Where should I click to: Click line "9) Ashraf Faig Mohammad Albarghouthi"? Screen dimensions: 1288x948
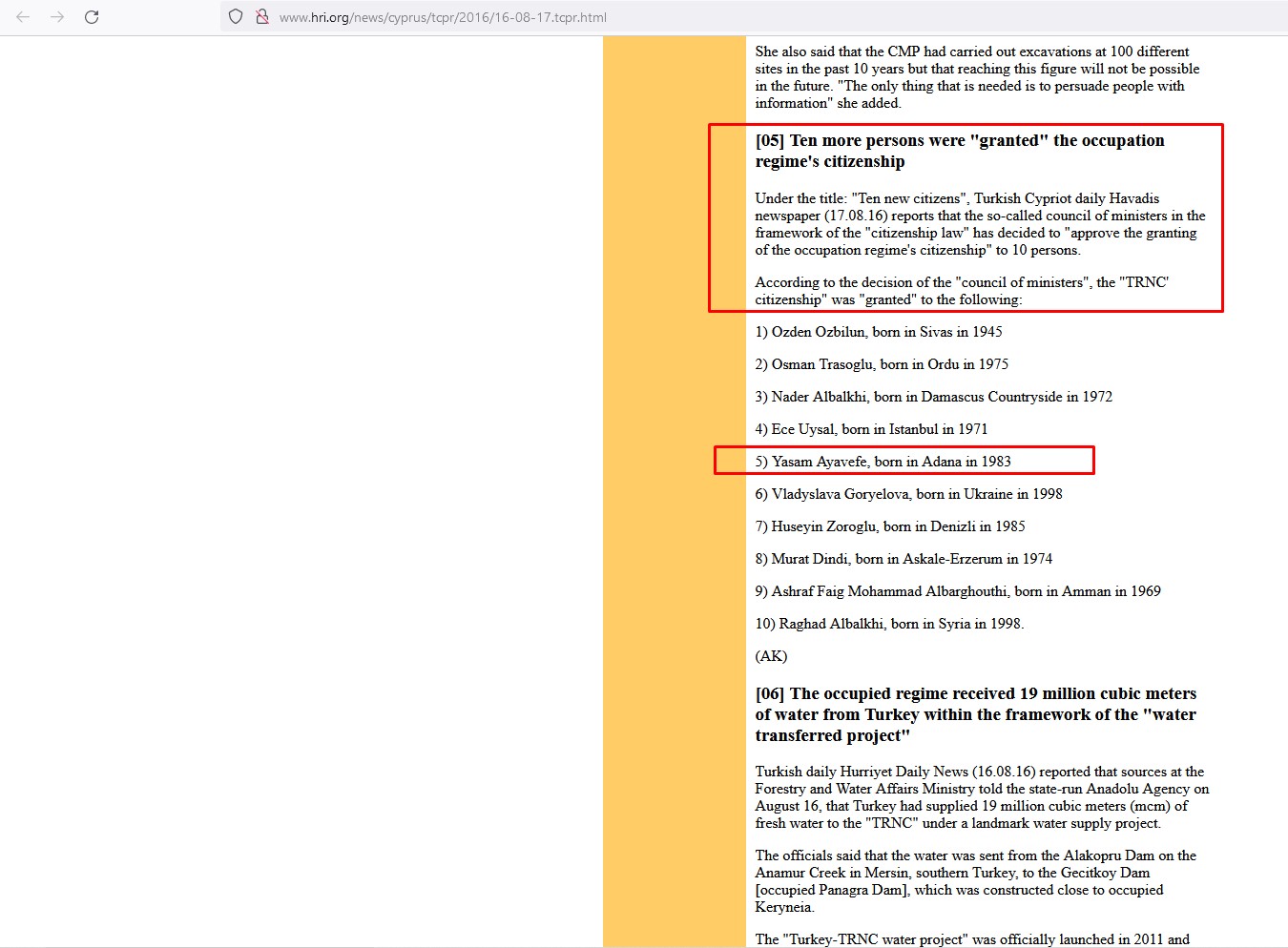(x=958, y=591)
